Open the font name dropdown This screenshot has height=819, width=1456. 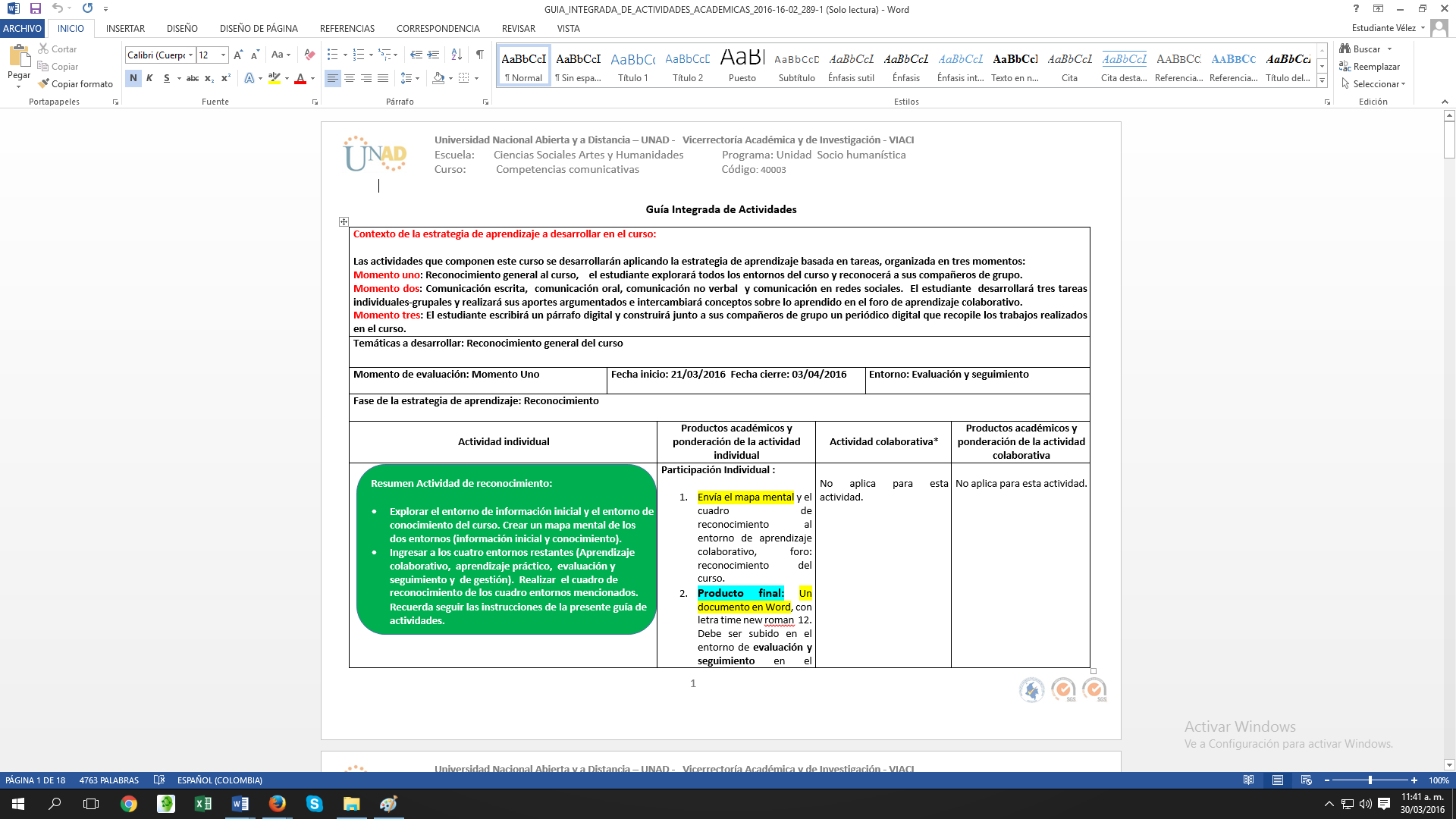click(190, 55)
